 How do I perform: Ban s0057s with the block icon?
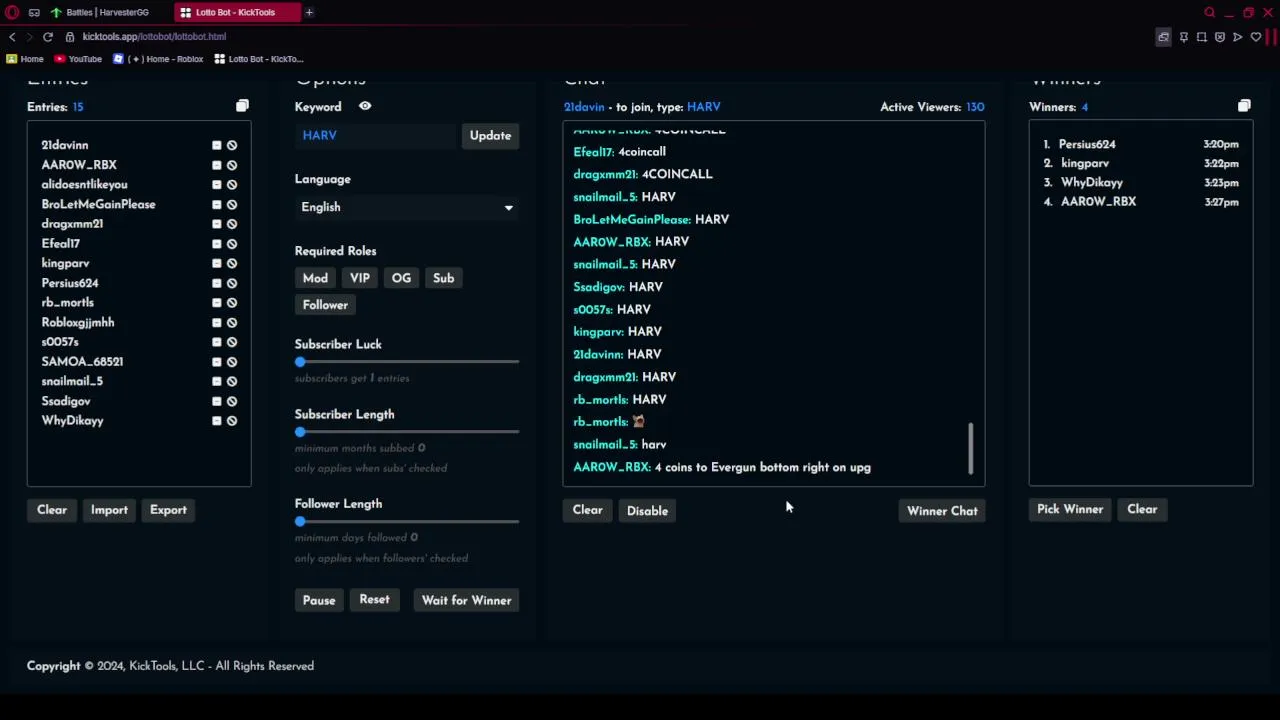click(x=232, y=342)
